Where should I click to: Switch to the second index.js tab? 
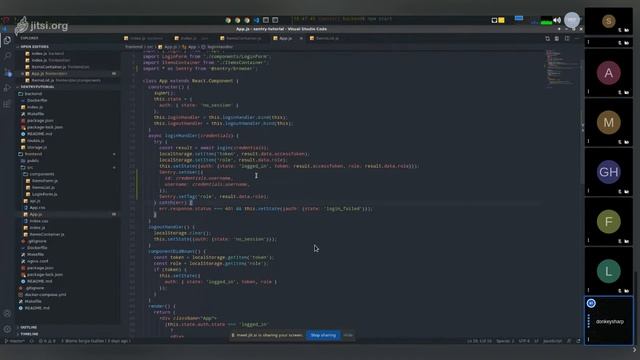click(192, 38)
